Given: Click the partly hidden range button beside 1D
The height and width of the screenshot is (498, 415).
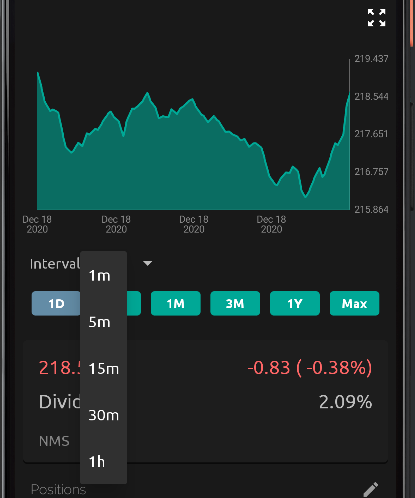Looking at the screenshot, I should click(134, 303).
